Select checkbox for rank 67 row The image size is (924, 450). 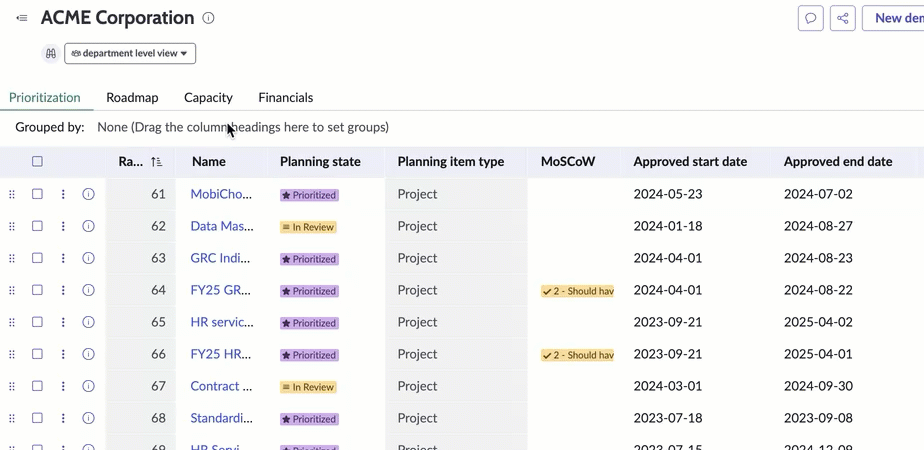[x=37, y=386]
